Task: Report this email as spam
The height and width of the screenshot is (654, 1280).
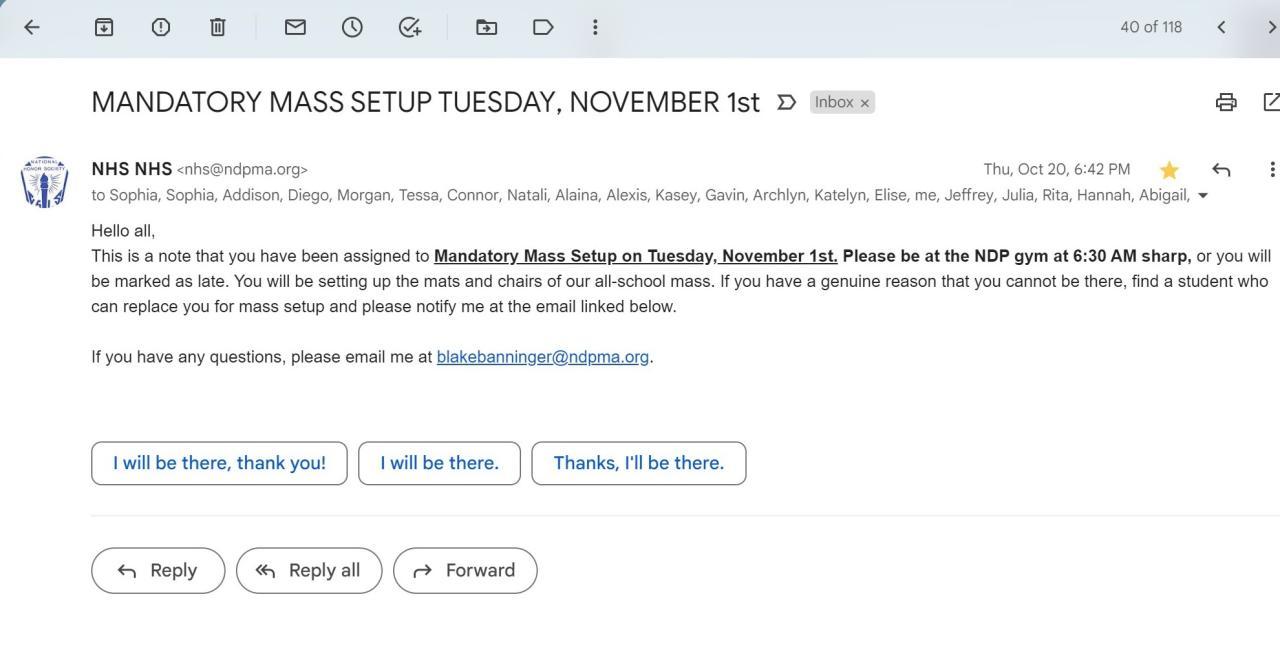Action: [x=161, y=27]
